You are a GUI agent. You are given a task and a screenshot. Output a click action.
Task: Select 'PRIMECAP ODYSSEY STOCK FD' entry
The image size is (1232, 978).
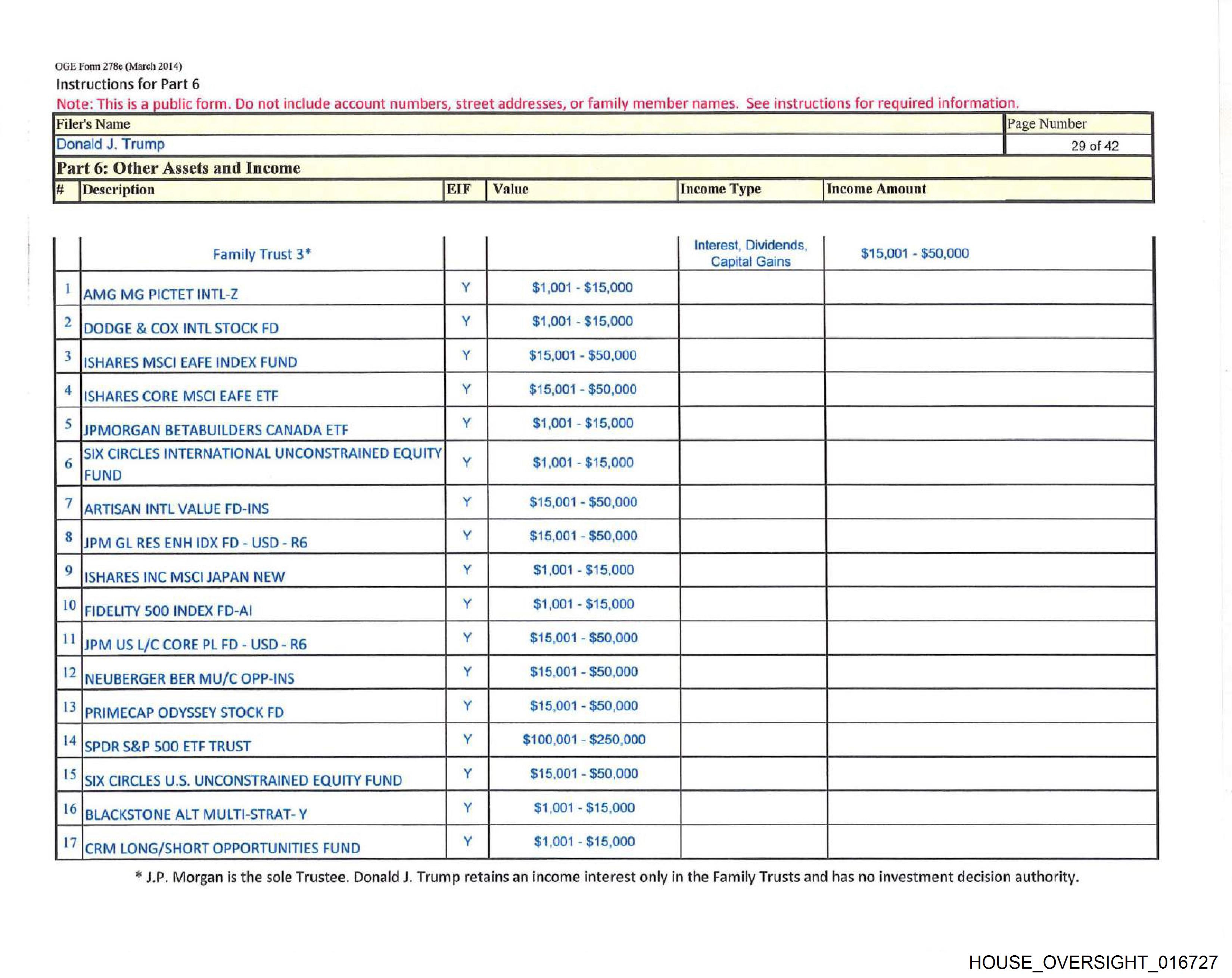(184, 713)
